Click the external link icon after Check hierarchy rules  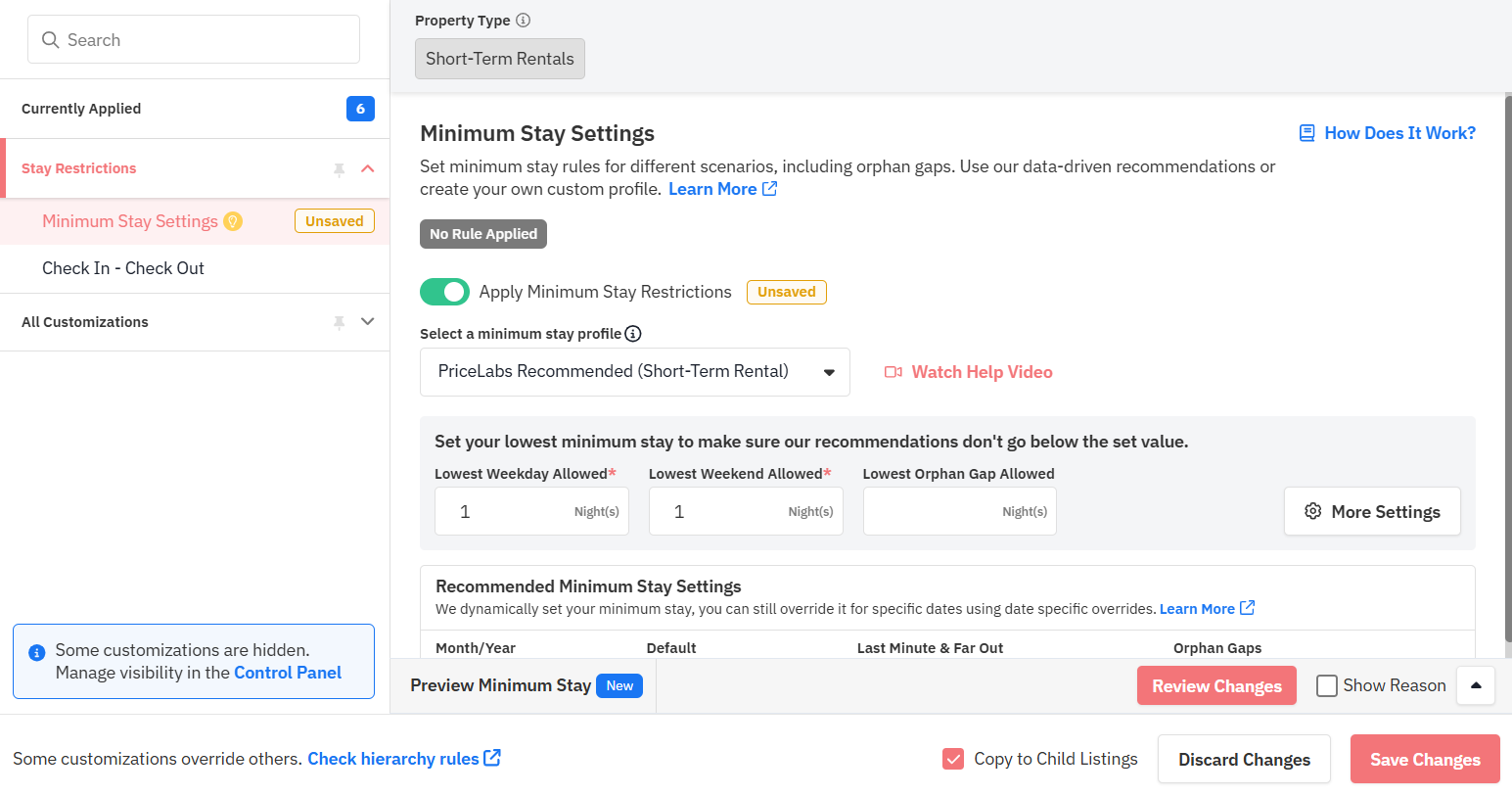(x=492, y=758)
